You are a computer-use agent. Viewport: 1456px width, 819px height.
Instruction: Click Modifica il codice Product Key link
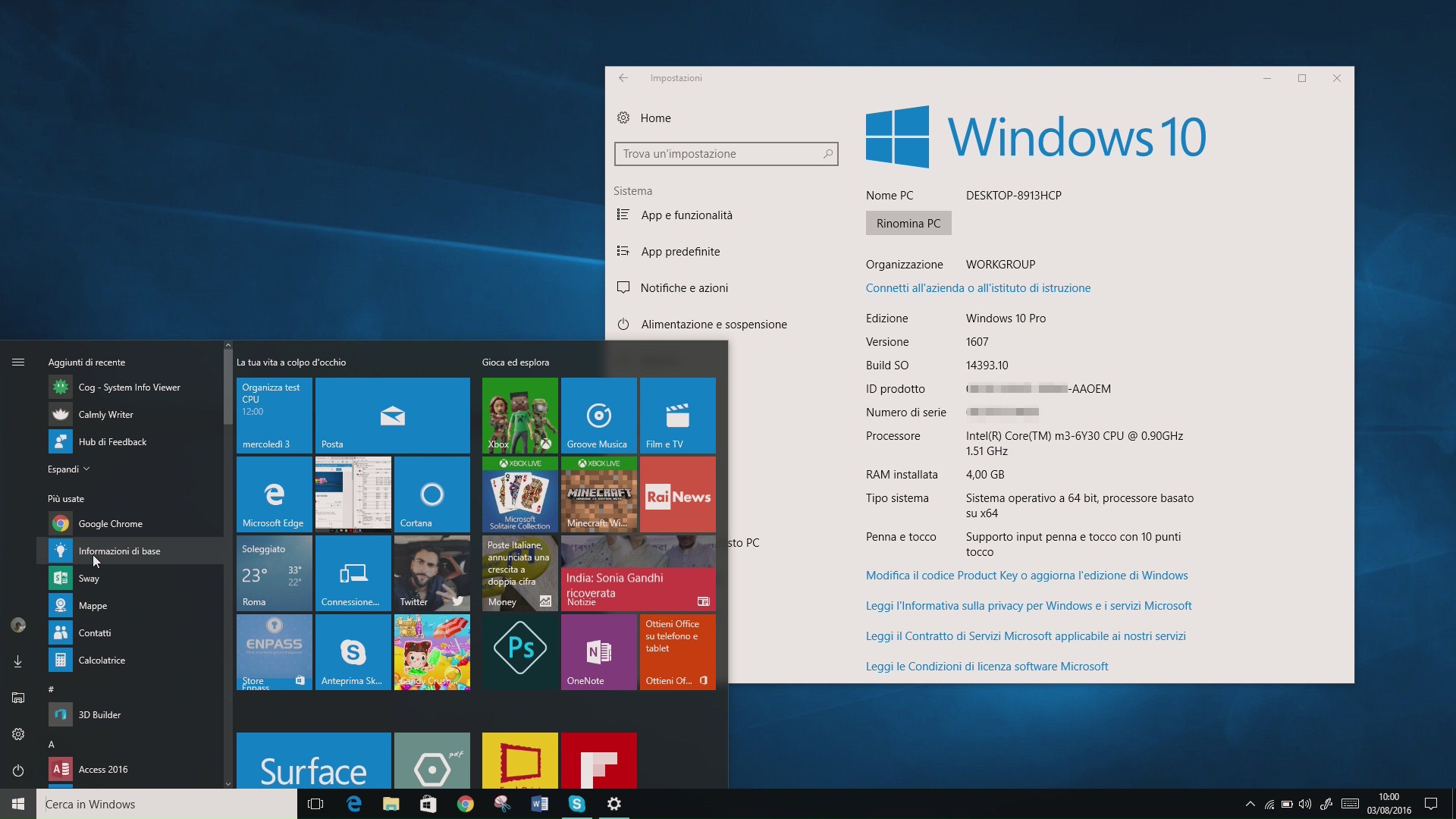pyautogui.click(x=1027, y=576)
